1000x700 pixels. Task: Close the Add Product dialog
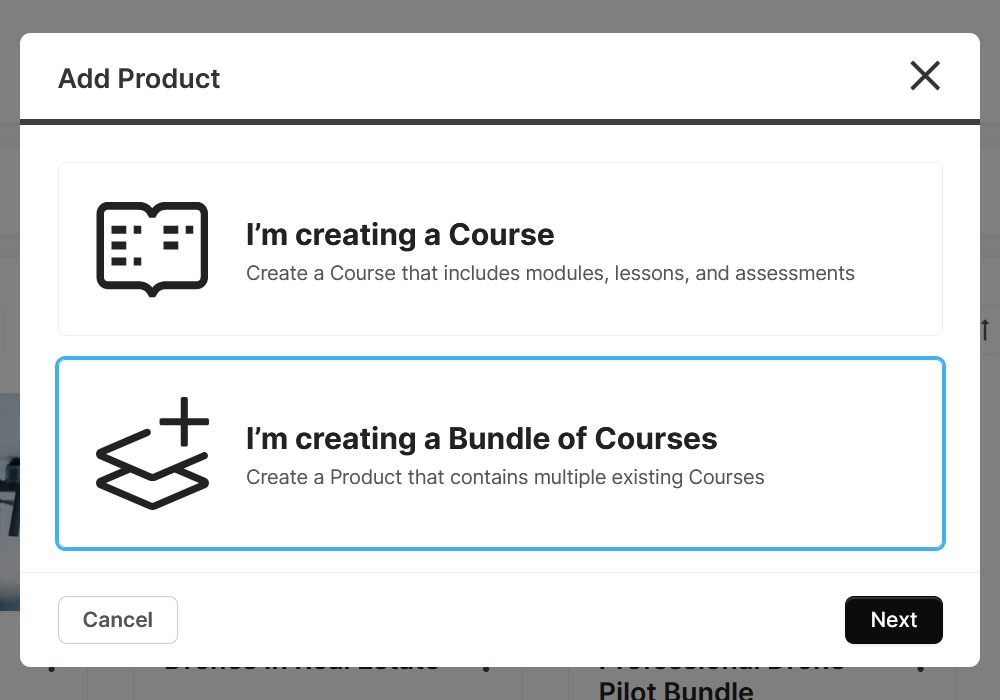tap(925, 76)
